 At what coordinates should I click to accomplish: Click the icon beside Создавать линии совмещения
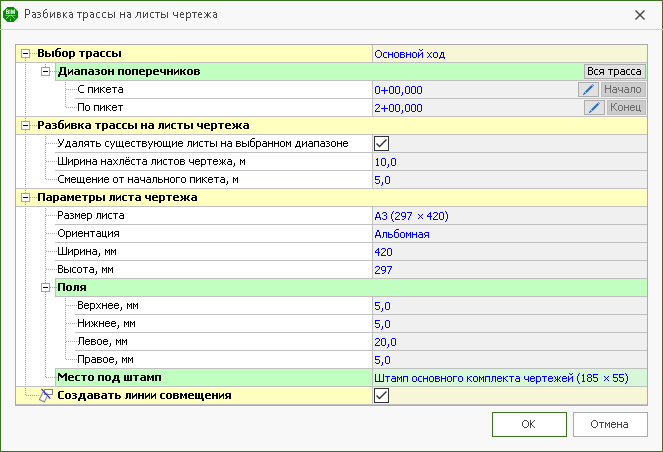44,396
